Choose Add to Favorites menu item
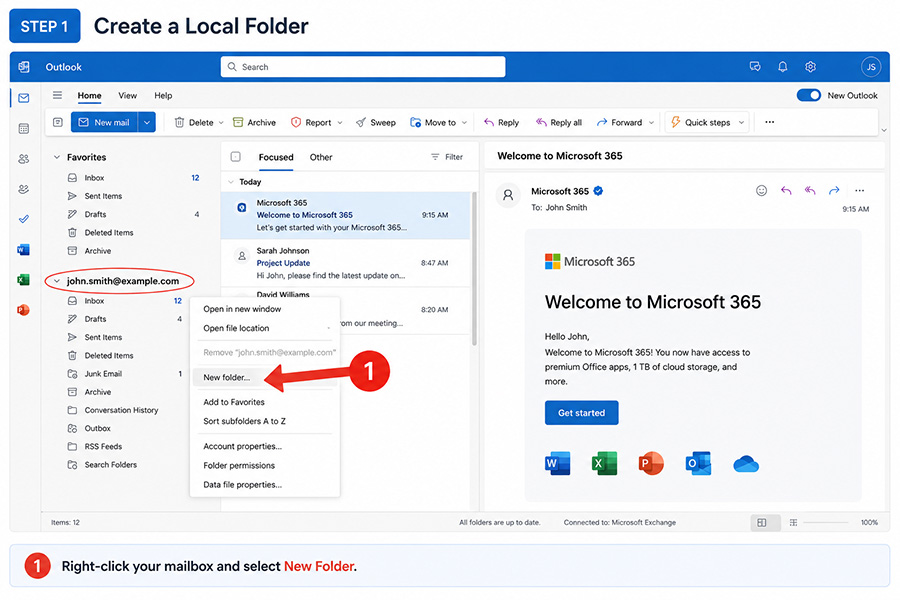Image resolution: width=900 pixels, height=600 pixels. point(265,402)
